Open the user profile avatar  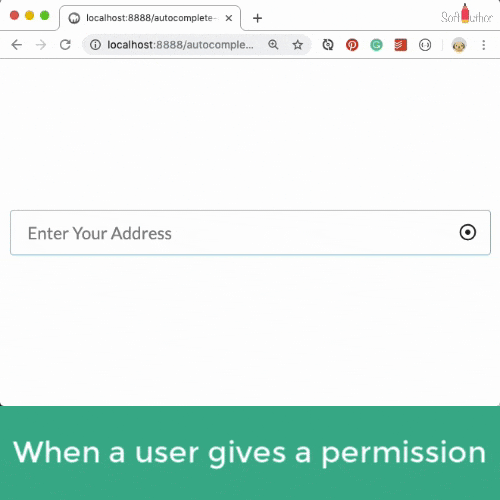click(x=459, y=45)
